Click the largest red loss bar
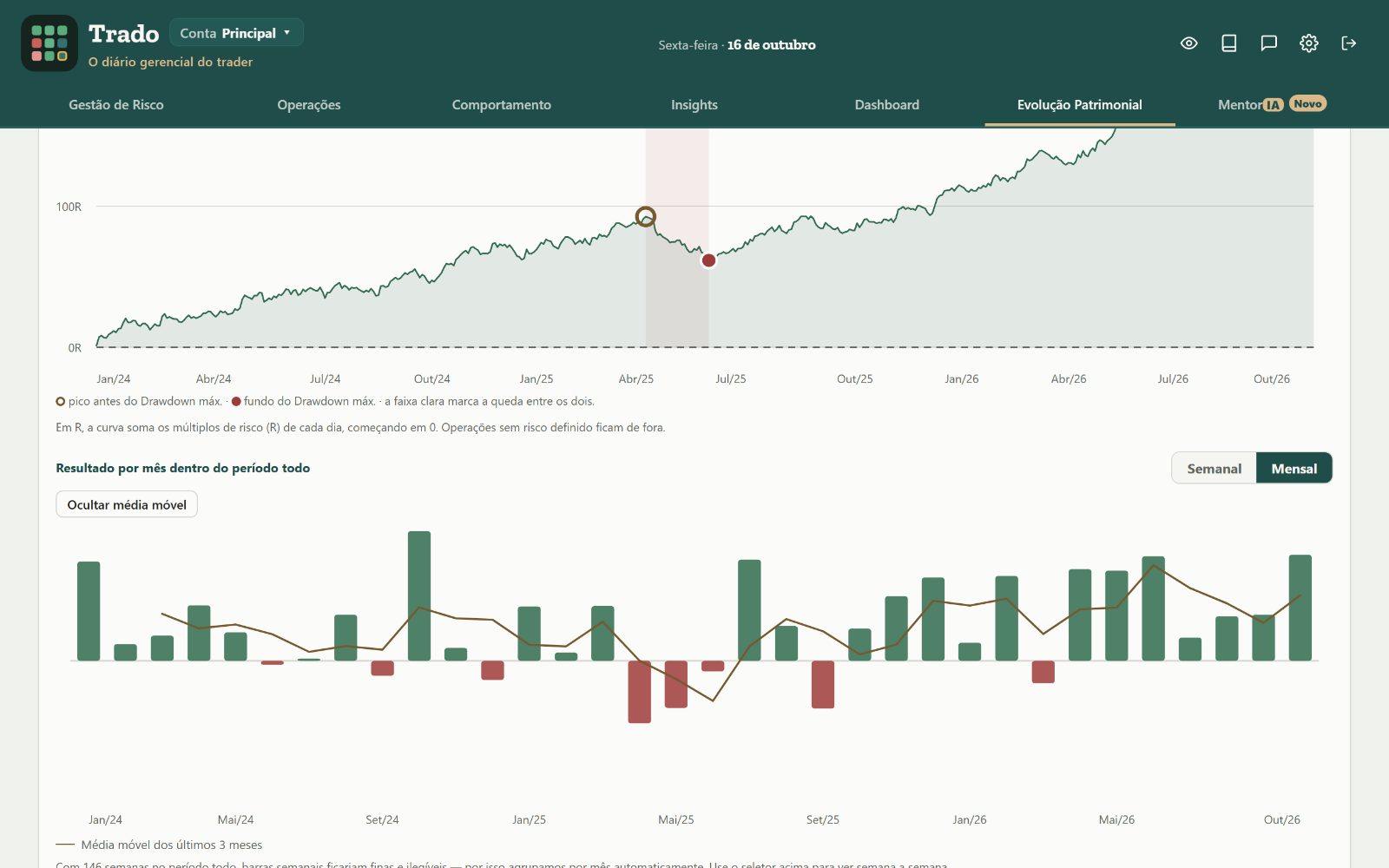Viewport: 1389px width, 868px height. (x=640, y=692)
